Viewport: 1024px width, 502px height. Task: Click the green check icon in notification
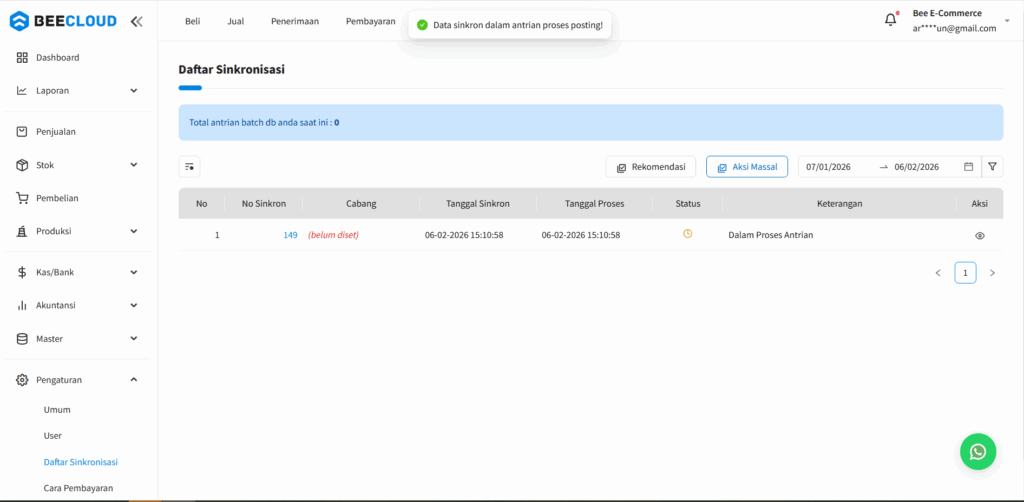423,25
